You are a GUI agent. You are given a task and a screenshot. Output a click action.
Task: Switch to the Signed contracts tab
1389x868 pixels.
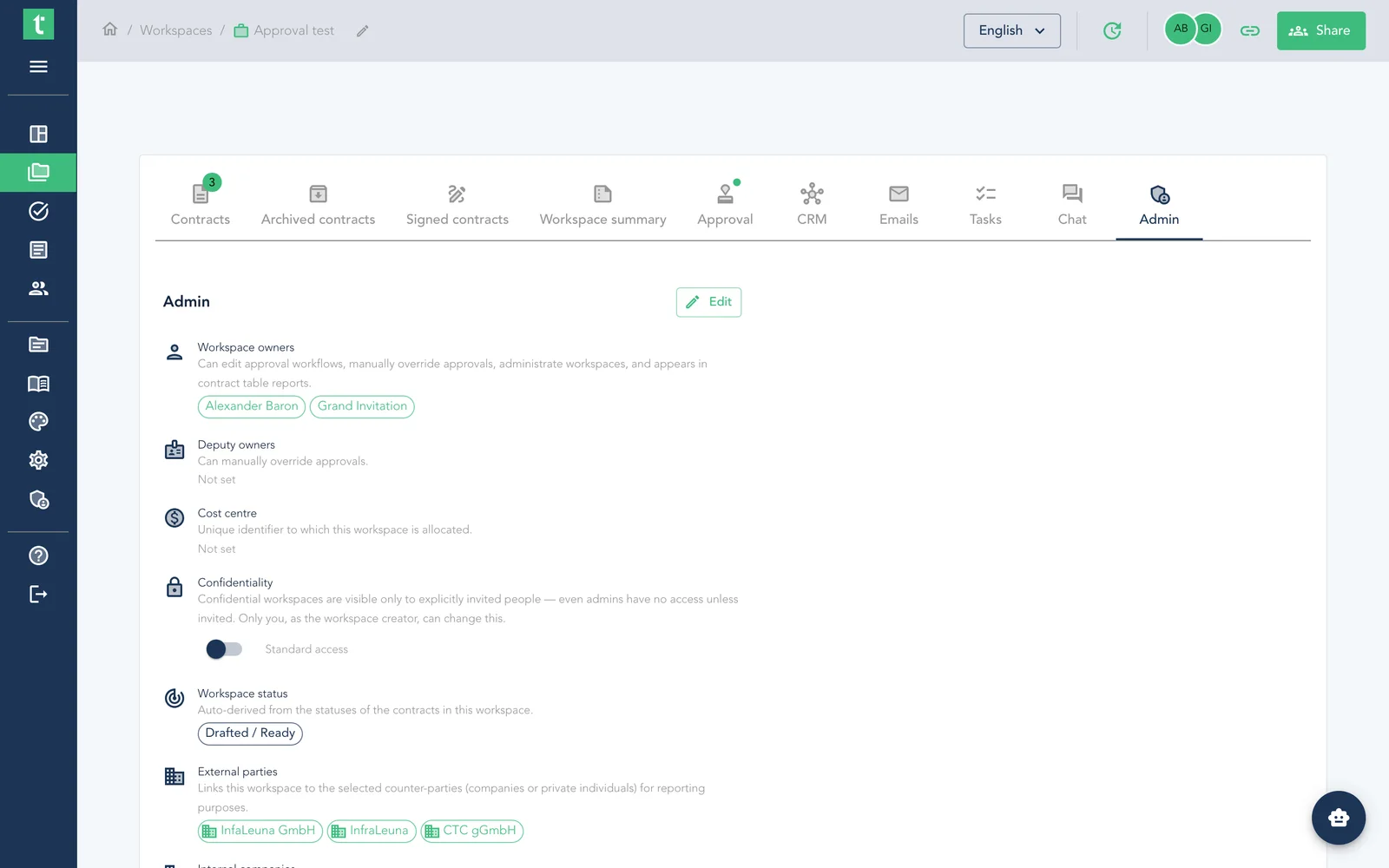click(x=458, y=206)
